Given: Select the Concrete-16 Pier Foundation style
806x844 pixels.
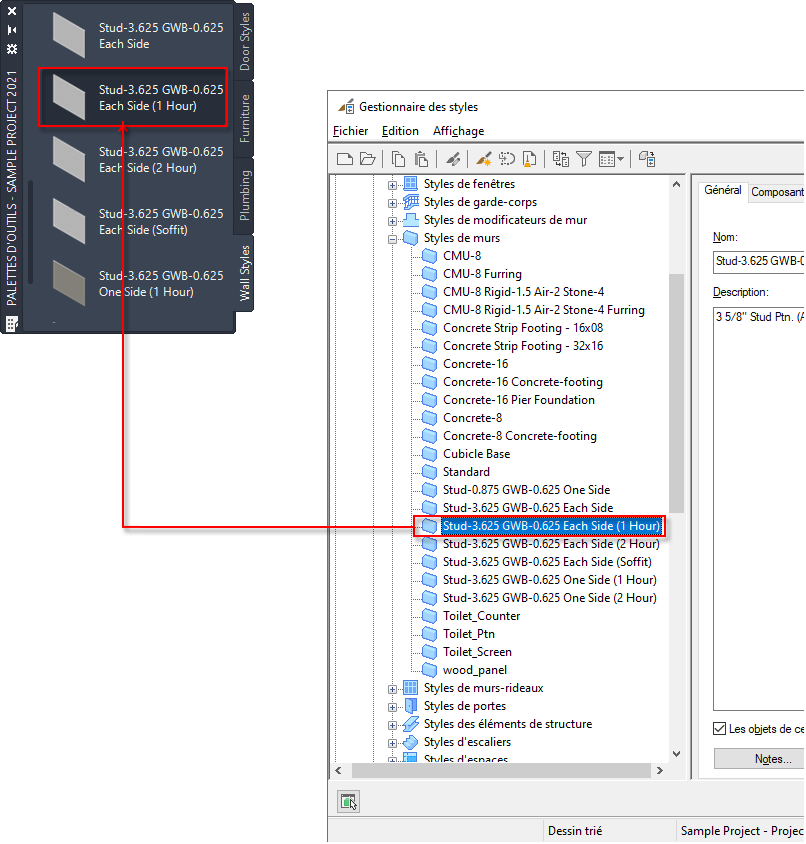Looking at the screenshot, I should [518, 400].
